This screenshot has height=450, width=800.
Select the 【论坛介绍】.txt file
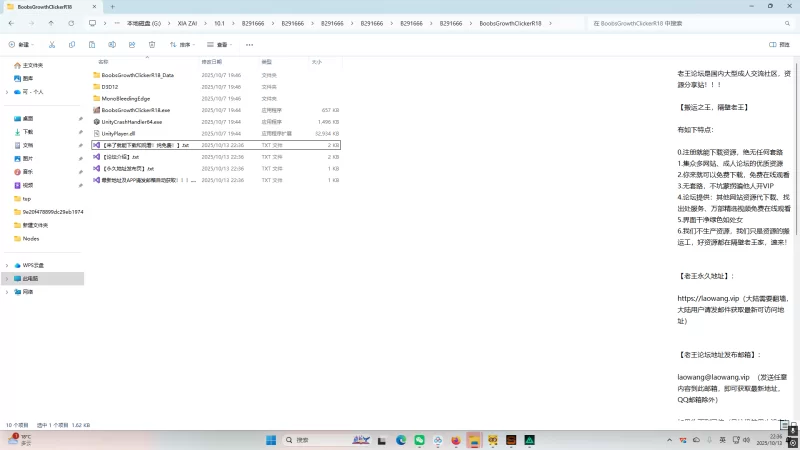216,157
